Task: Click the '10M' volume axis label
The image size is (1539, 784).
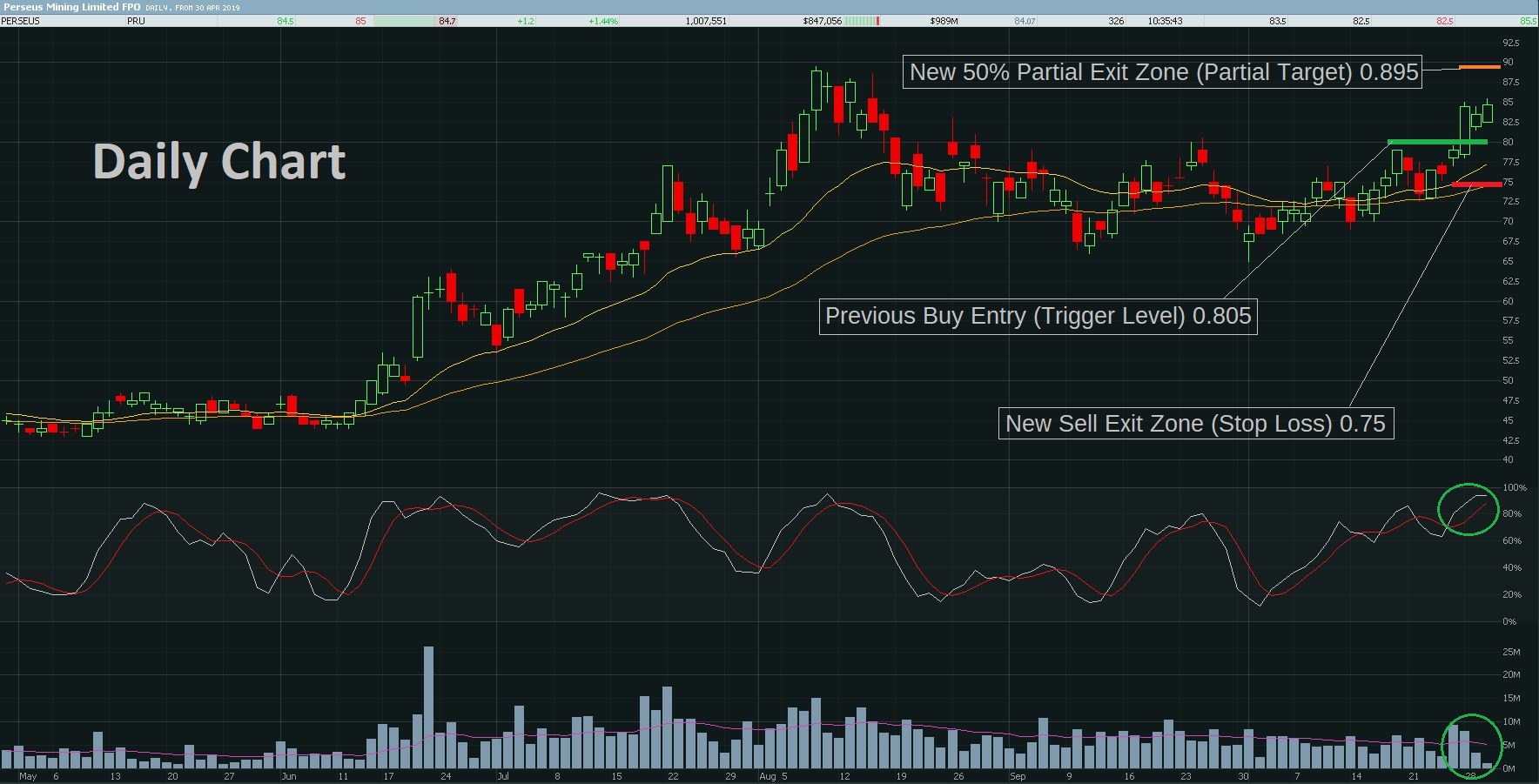Action: (1512, 722)
